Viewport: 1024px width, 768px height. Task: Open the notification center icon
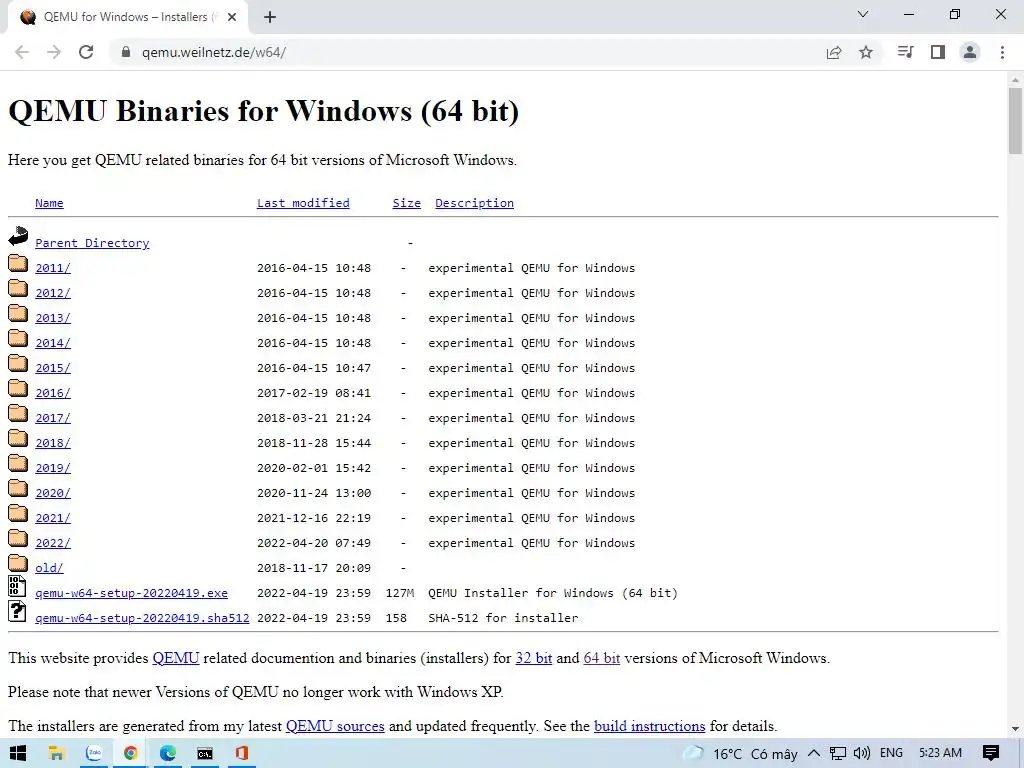(x=991, y=753)
